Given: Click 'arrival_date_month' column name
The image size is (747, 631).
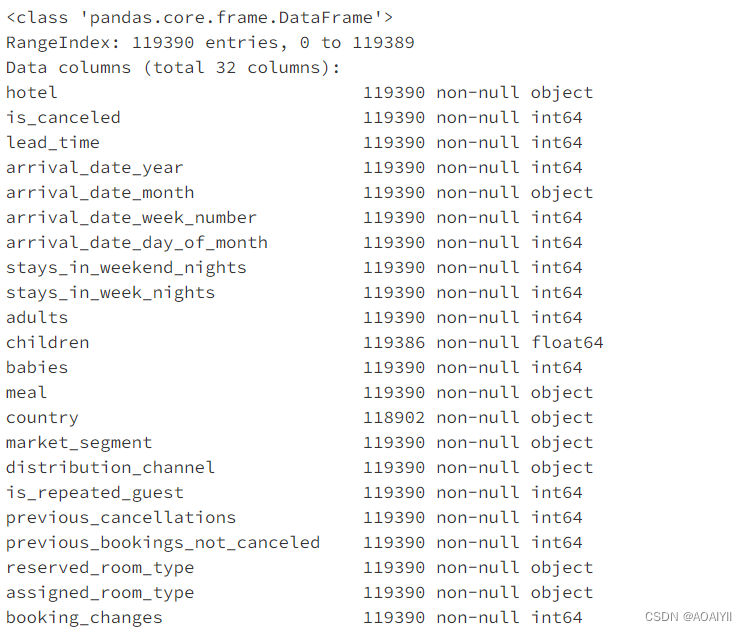Looking at the screenshot, I should point(100,192).
